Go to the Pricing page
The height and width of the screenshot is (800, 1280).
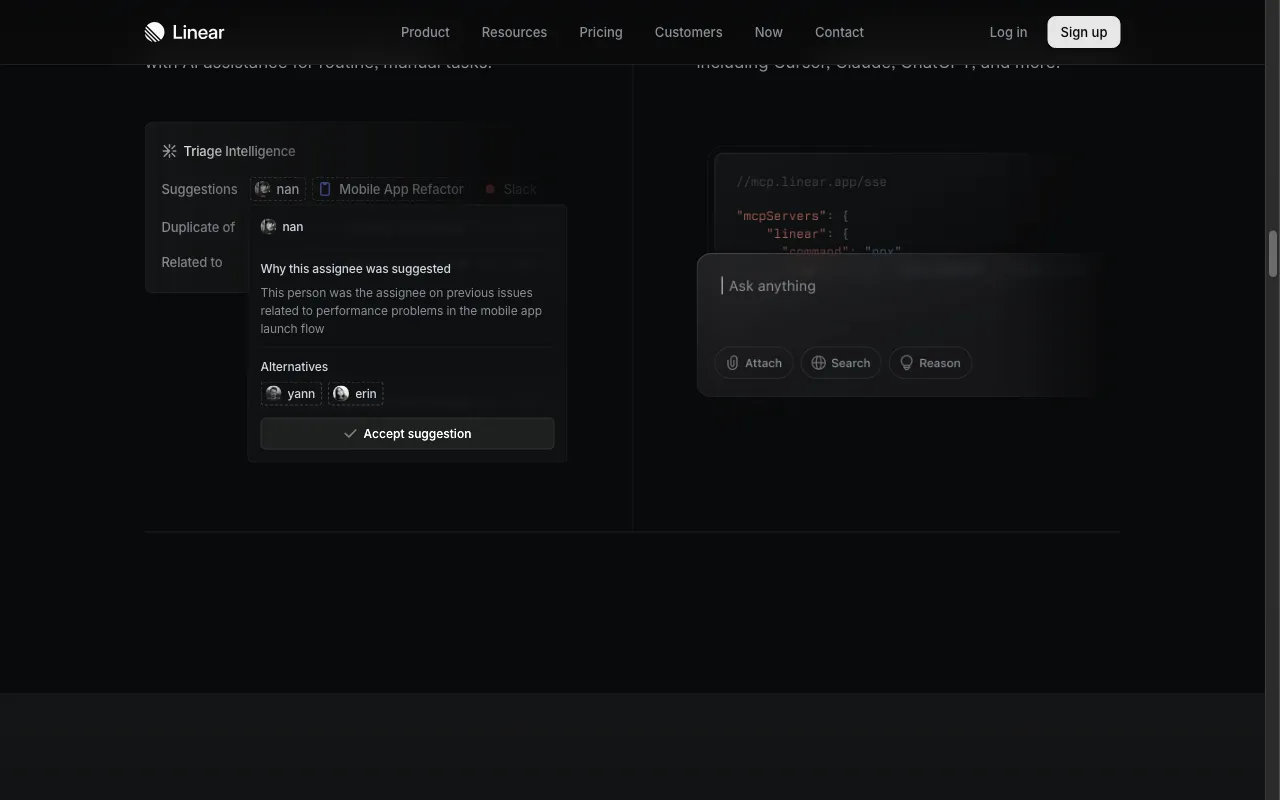[x=601, y=32]
